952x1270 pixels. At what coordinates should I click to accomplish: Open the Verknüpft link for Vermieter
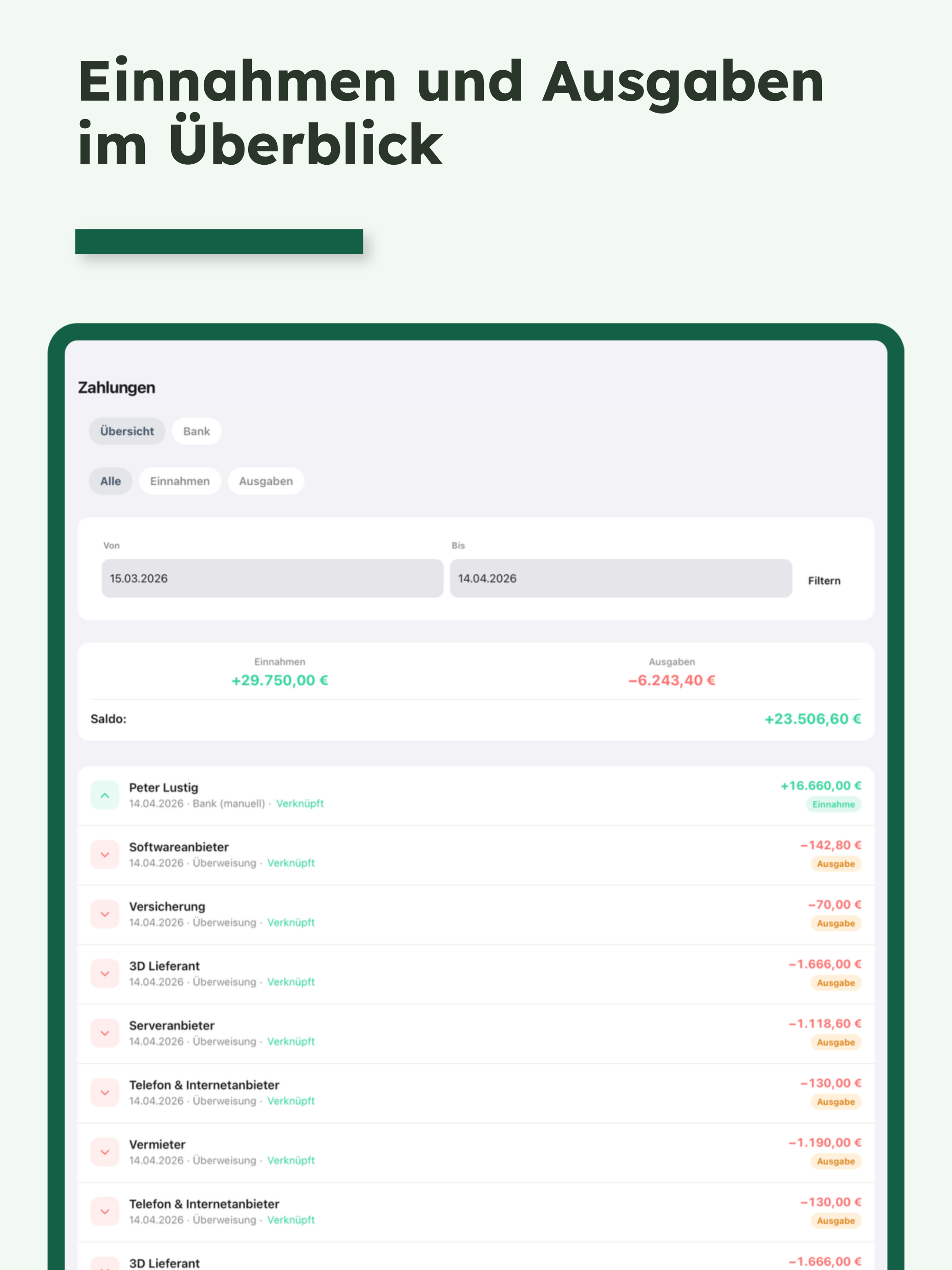tap(291, 1160)
